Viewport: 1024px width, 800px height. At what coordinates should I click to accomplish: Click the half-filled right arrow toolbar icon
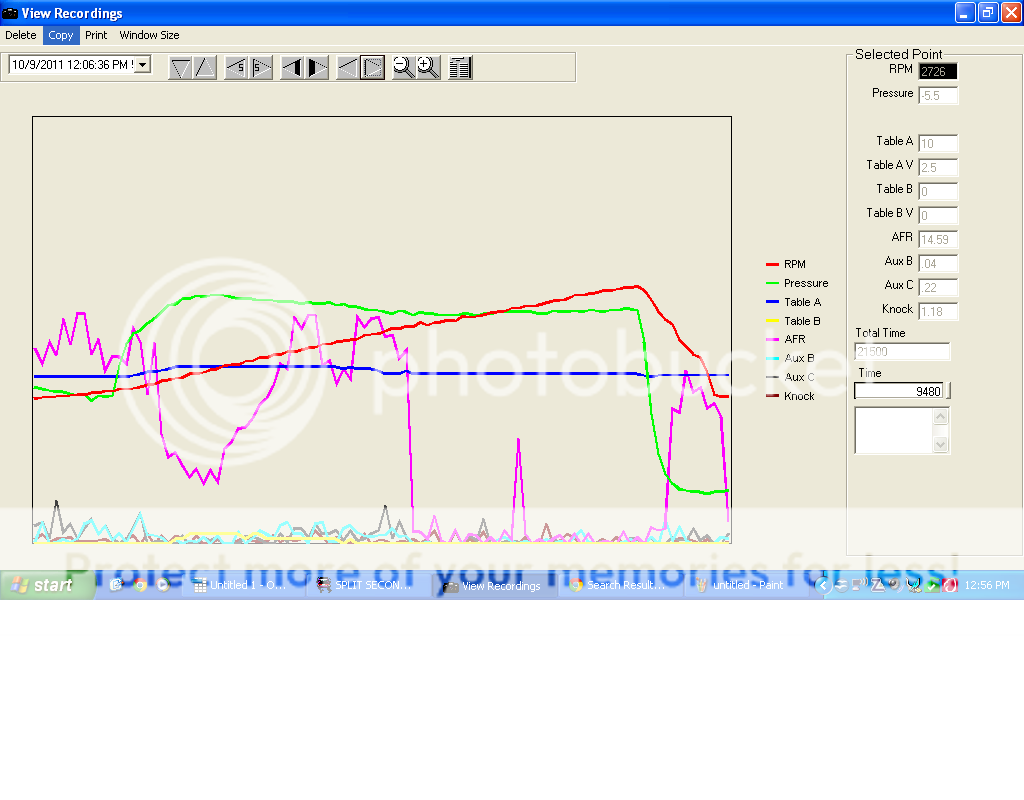[316, 67]
